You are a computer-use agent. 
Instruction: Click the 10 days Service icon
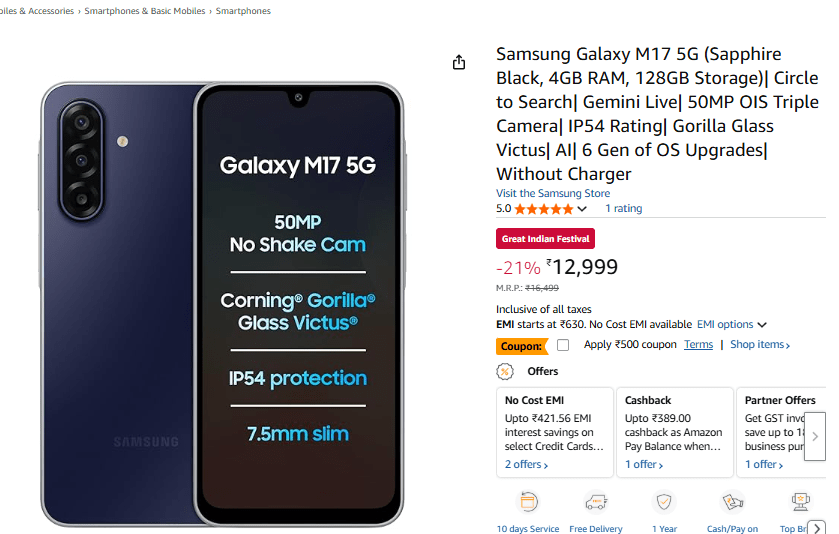tap(529, 502)
